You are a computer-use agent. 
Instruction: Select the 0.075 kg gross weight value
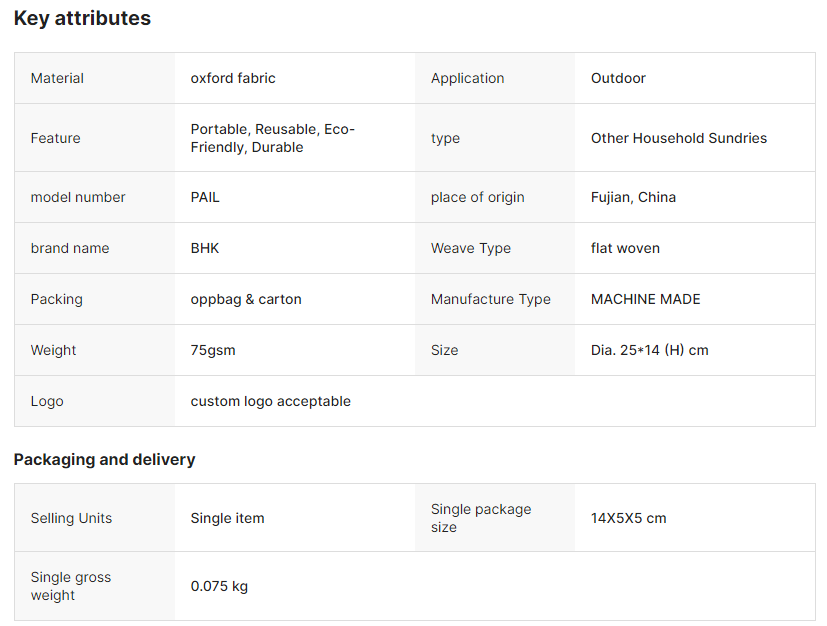(219, 586)
